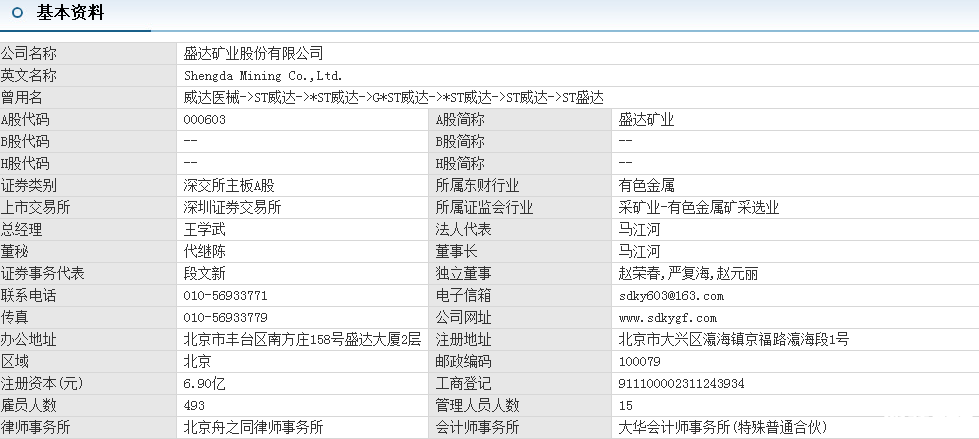Click the 区域 label cell
Viewport: 979px width, 439px height.
click(89, 362)
